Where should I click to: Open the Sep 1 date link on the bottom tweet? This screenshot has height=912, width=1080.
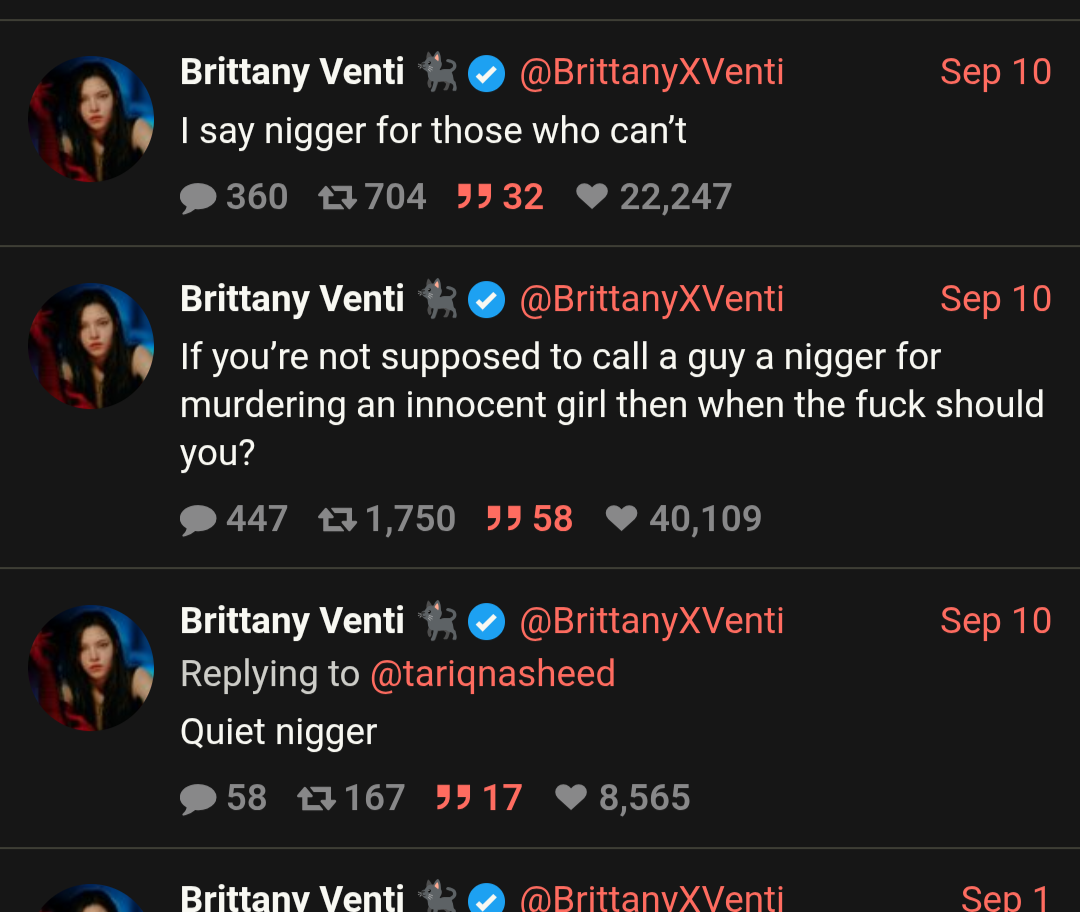coord(1004,897)
